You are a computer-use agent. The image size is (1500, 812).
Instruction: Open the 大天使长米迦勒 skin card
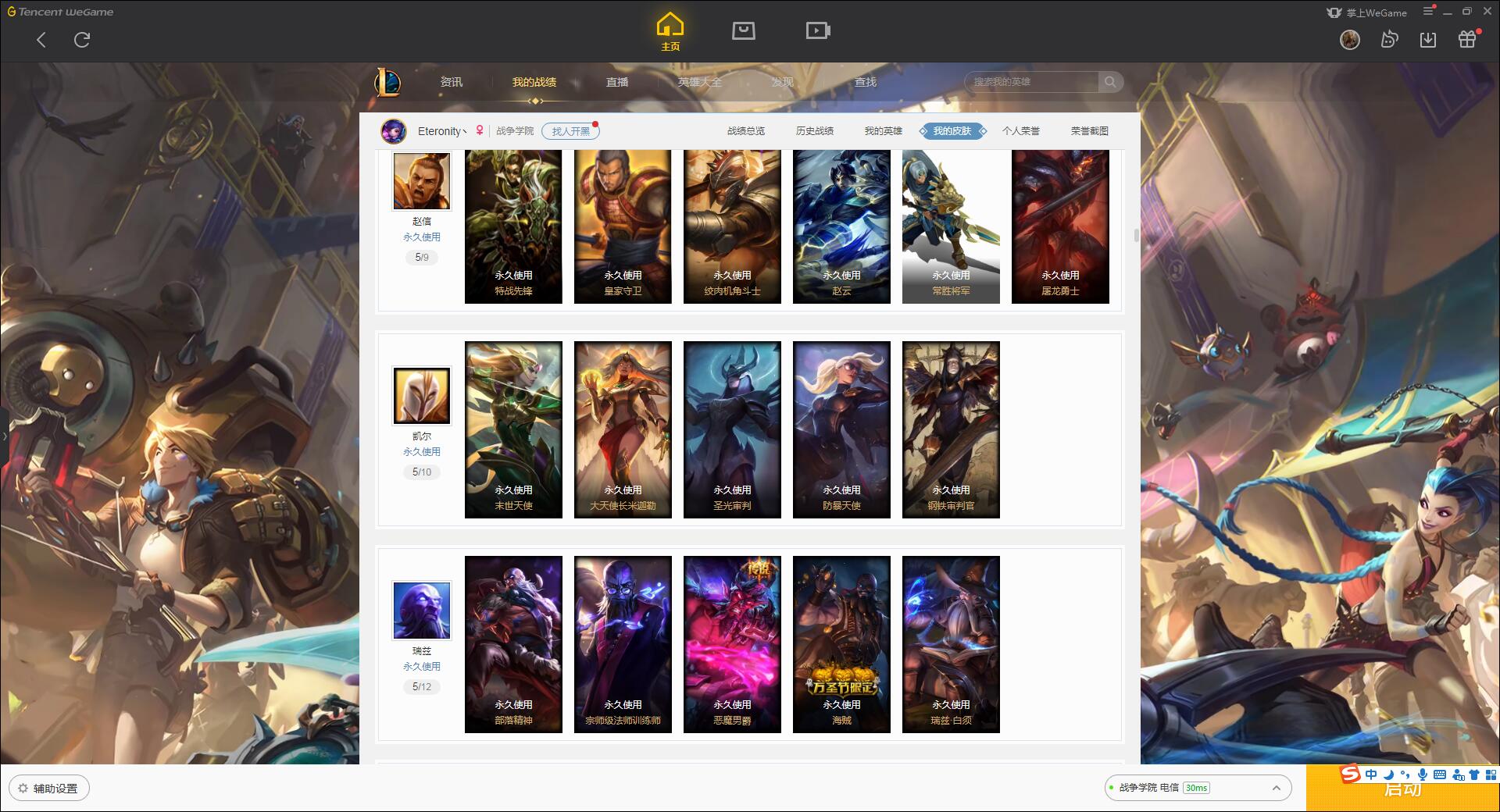(623, 429)
